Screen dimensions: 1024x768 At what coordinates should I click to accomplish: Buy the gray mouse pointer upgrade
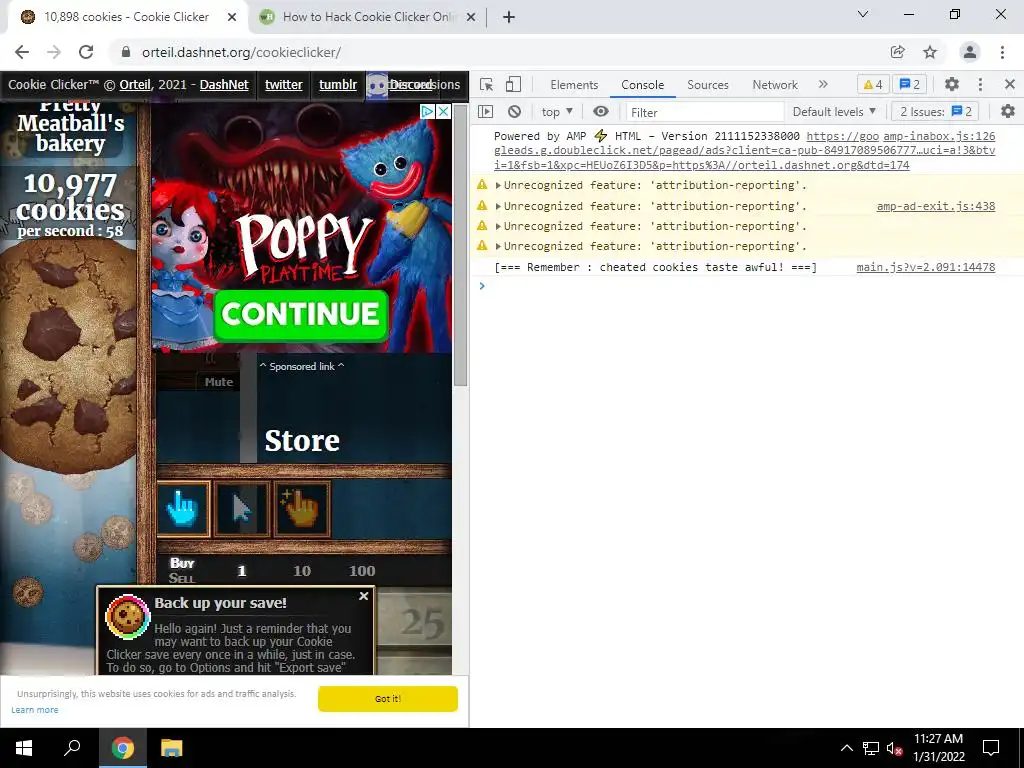pos(242,509)
